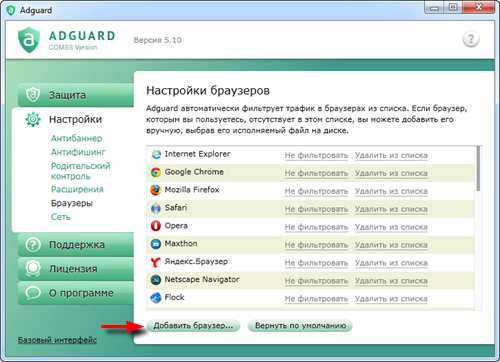Click Удалить из списка for Internet Explorer
This screenshot has width=500, height=362.
pyautogui.click(x=391, y=155)
